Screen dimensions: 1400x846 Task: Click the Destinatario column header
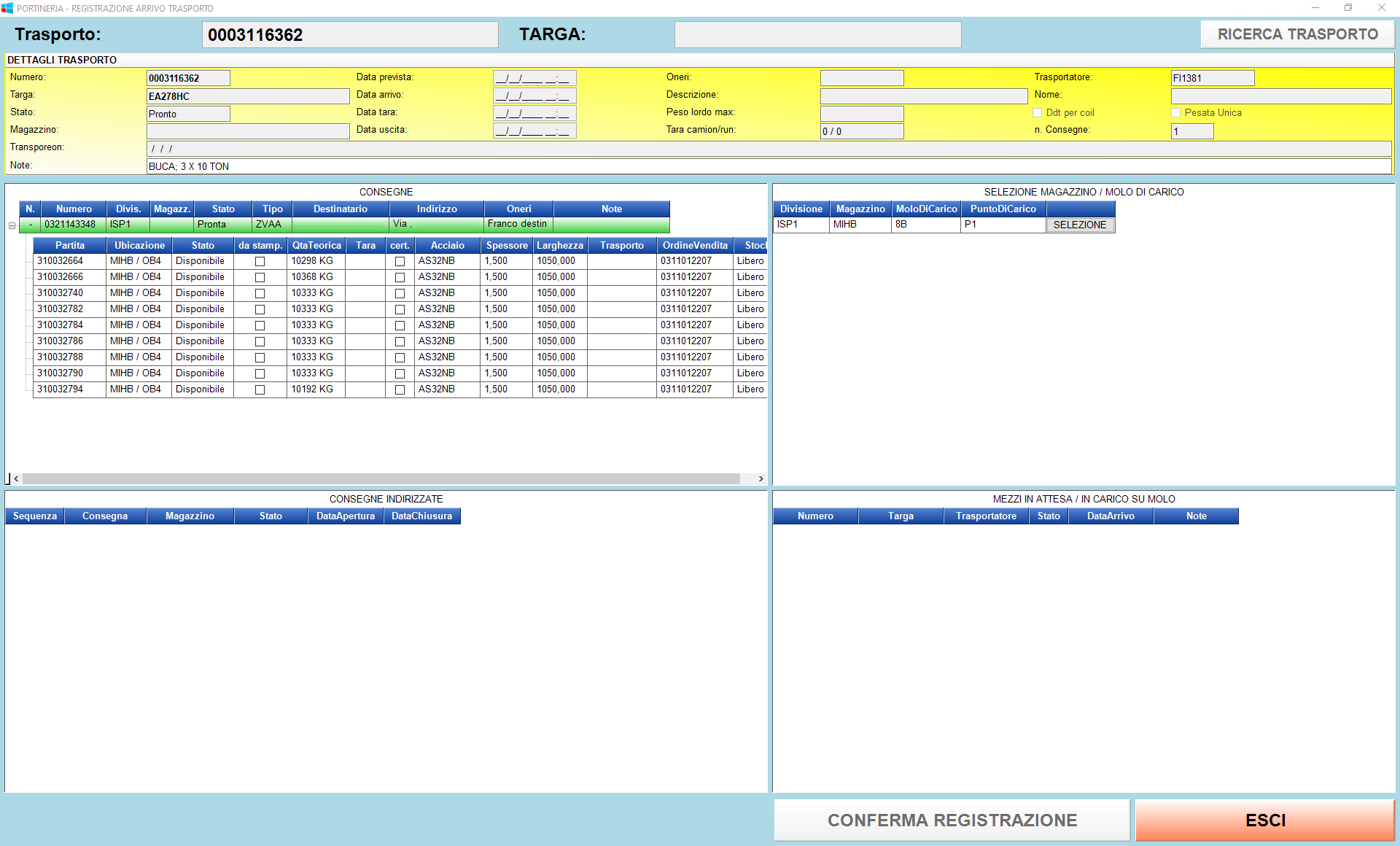(x=341, y=209)
